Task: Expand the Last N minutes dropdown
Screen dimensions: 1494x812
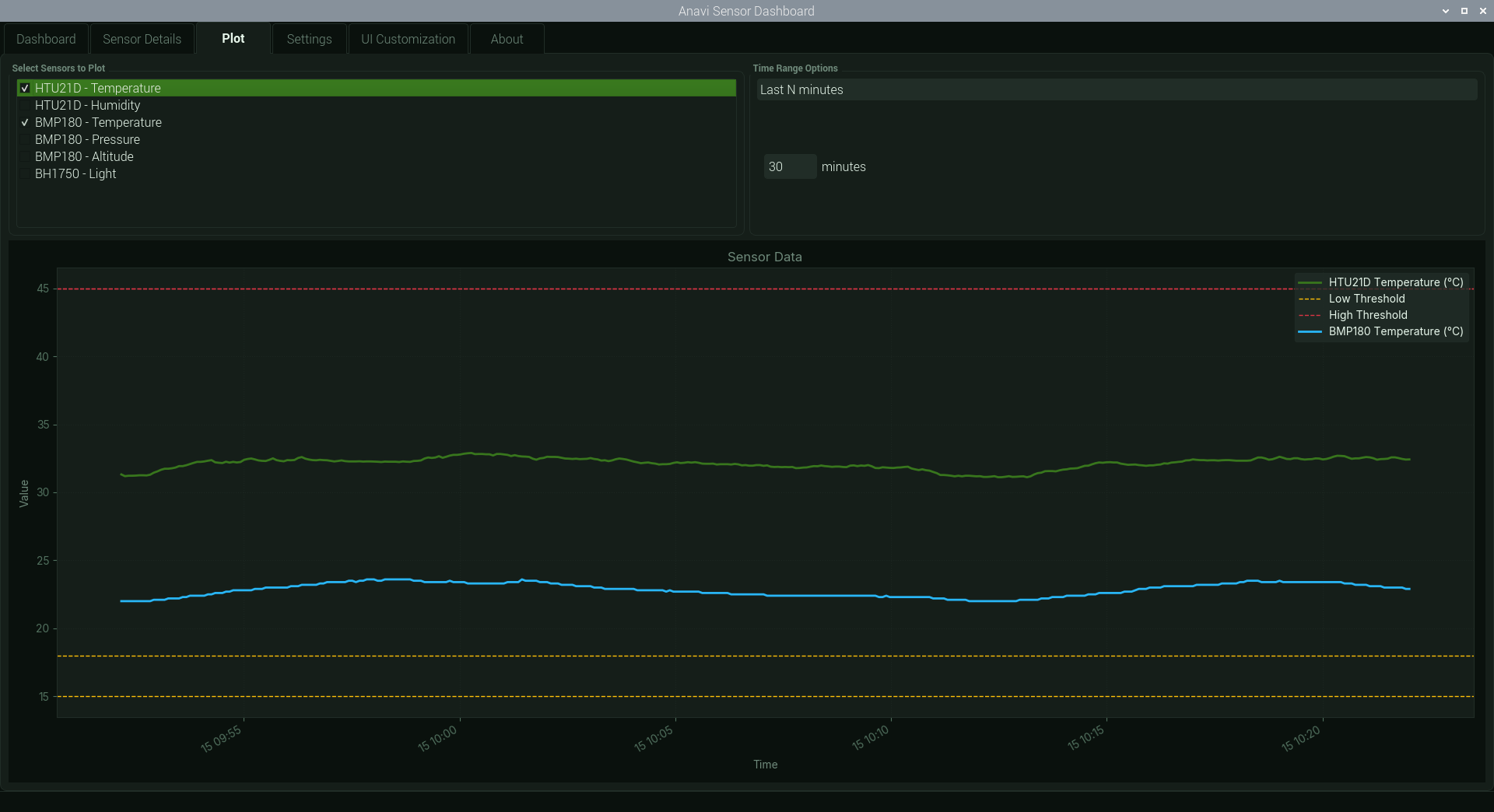Action: pos(1116,90)
